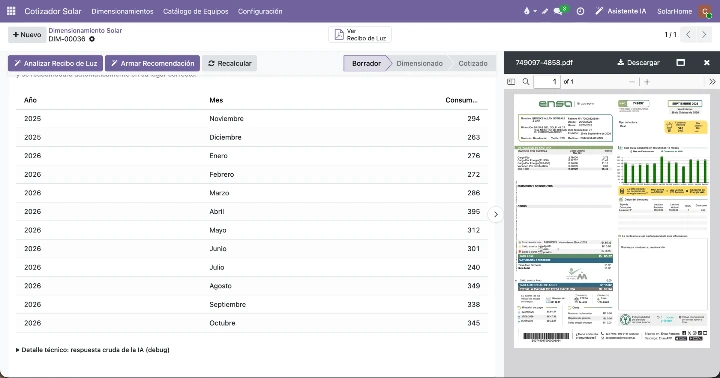This screenshot has width=720, height=378.
Task: Zoom out the PDF with minus
Action: pyautogui.click(x=632, y=82)
